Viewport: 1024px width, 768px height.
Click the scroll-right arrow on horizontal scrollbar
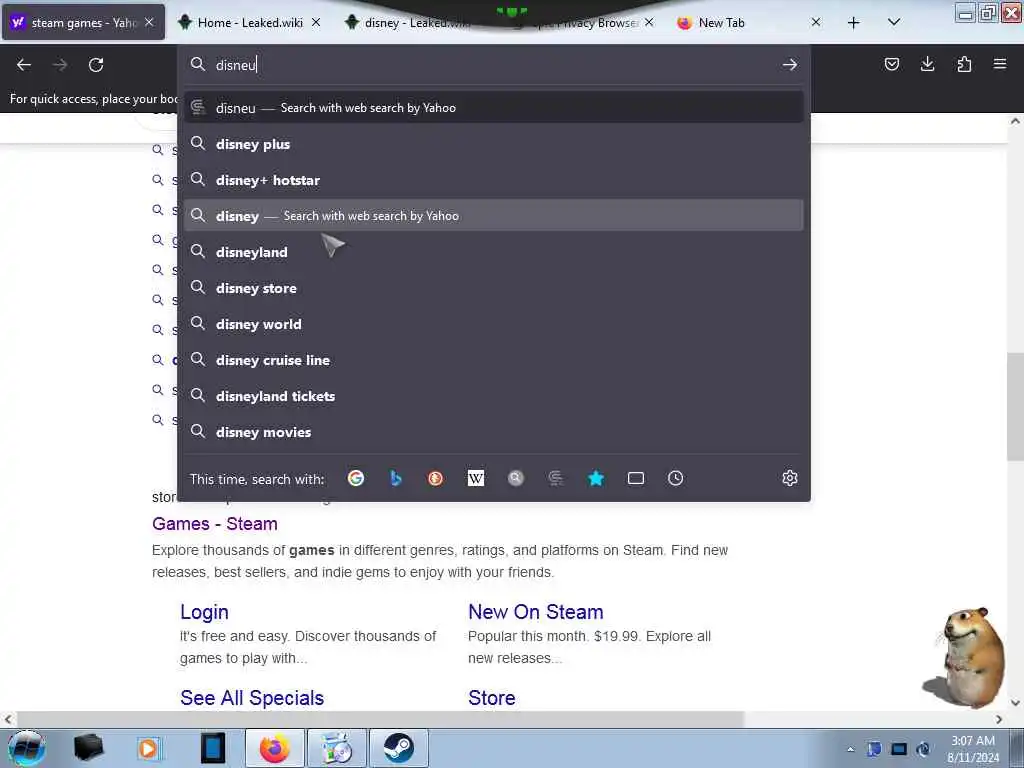(999, 719)
